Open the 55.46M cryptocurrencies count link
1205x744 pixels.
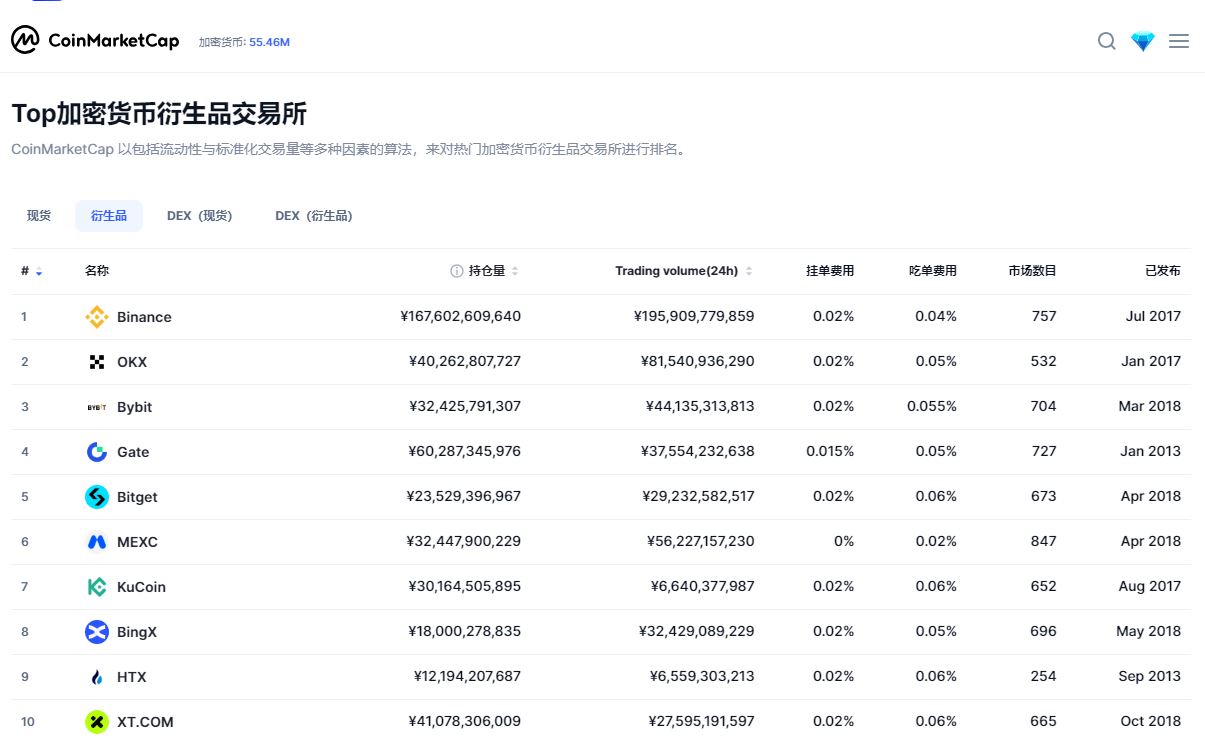(x=269, y=42)
